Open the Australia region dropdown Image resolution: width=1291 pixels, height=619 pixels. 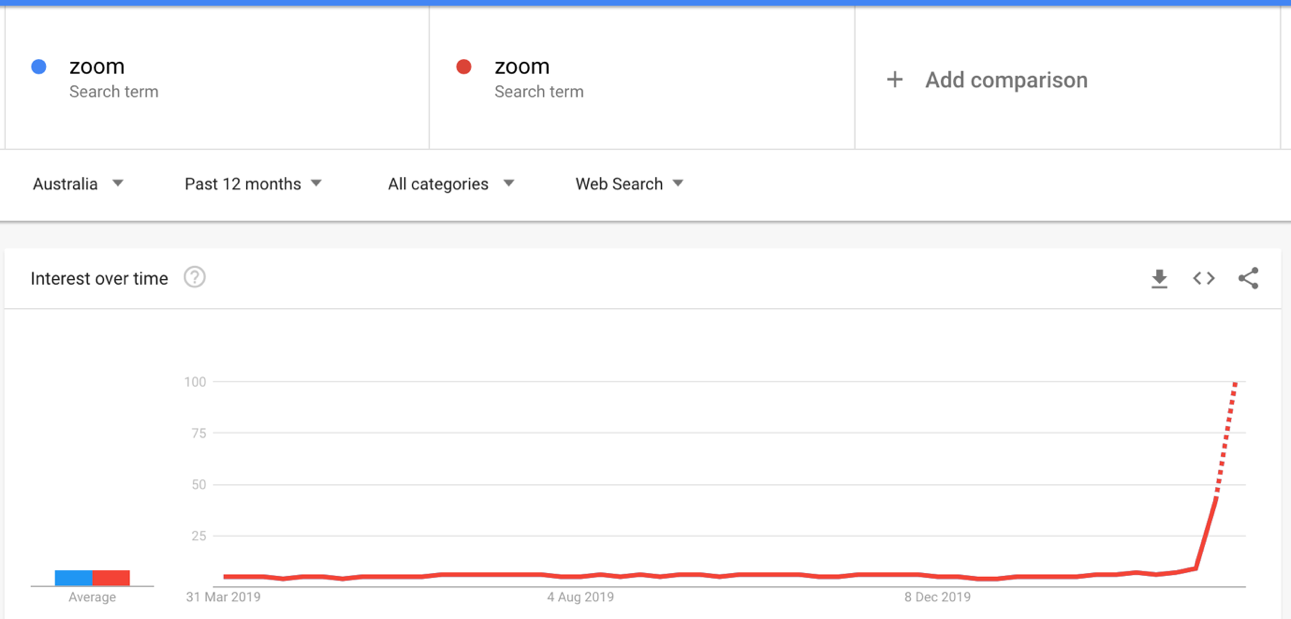(x=78, y=184)
